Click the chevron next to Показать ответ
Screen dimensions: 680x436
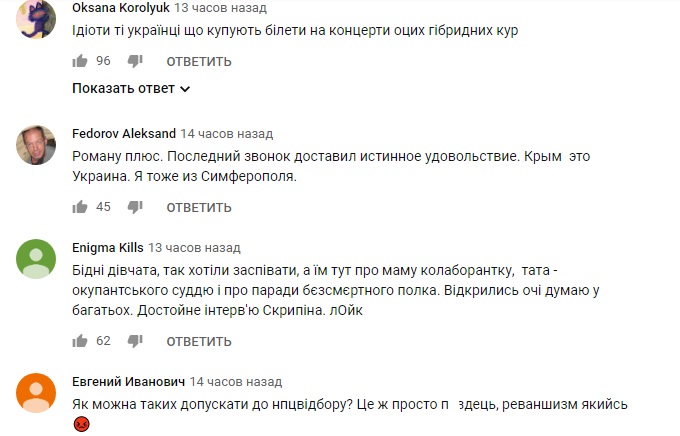pyautogui.click(x=185, y=89)
